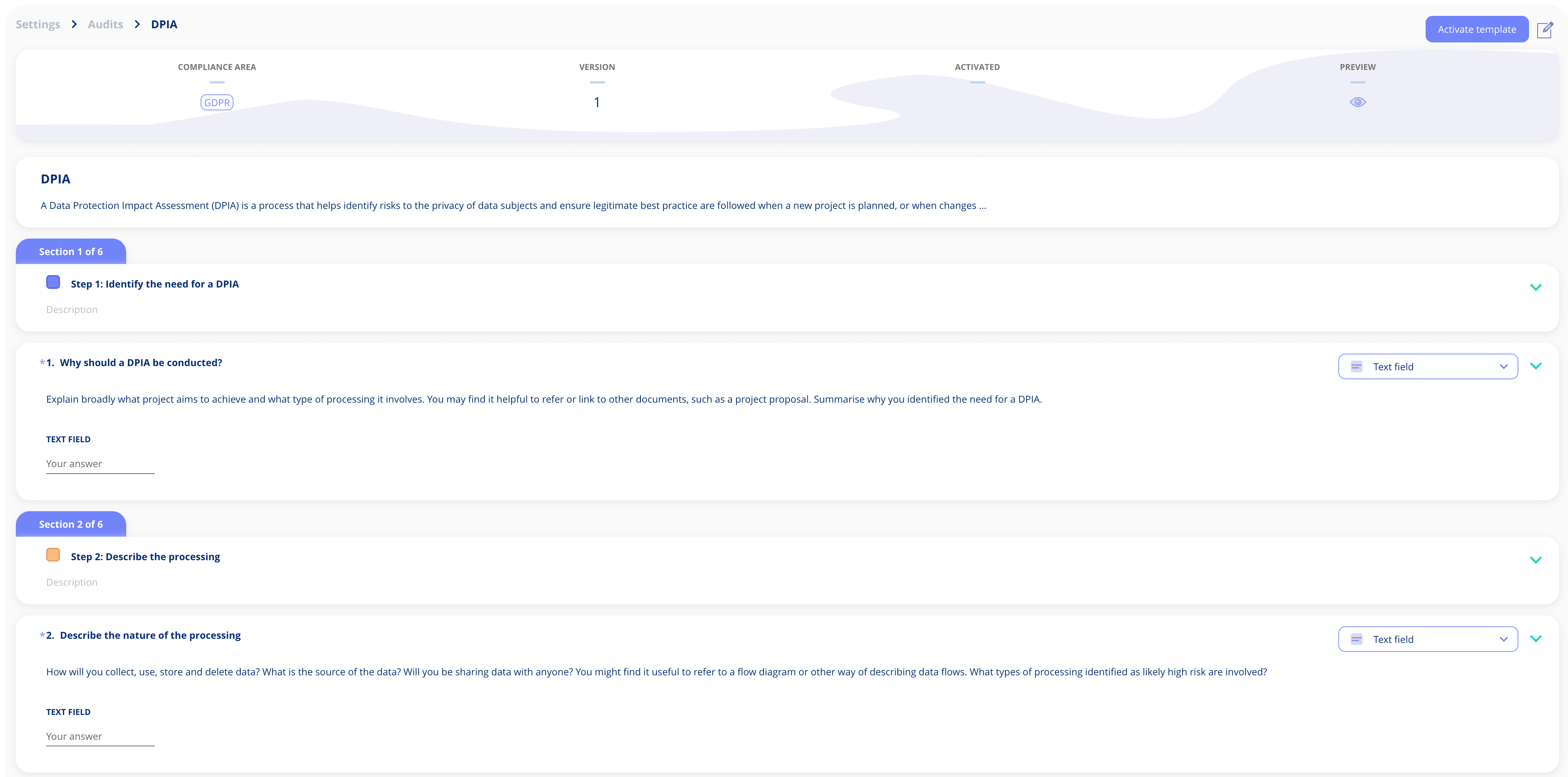Go to Audits in the breadcrumb
This screenshot has height=777, width=1568.
[x=105, y=24]
